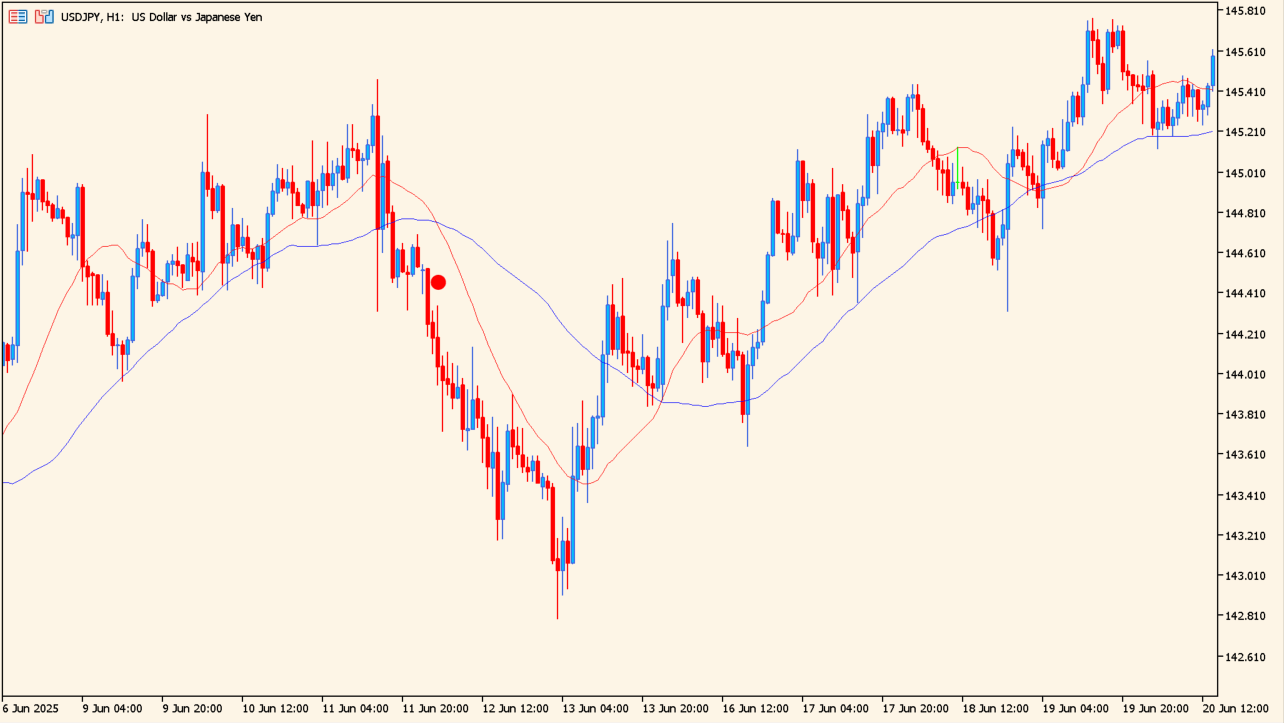Select the 19 Jun 04:00 time label
Viewport: 1284px width, 723px height.
click(x=1076, y=708)
